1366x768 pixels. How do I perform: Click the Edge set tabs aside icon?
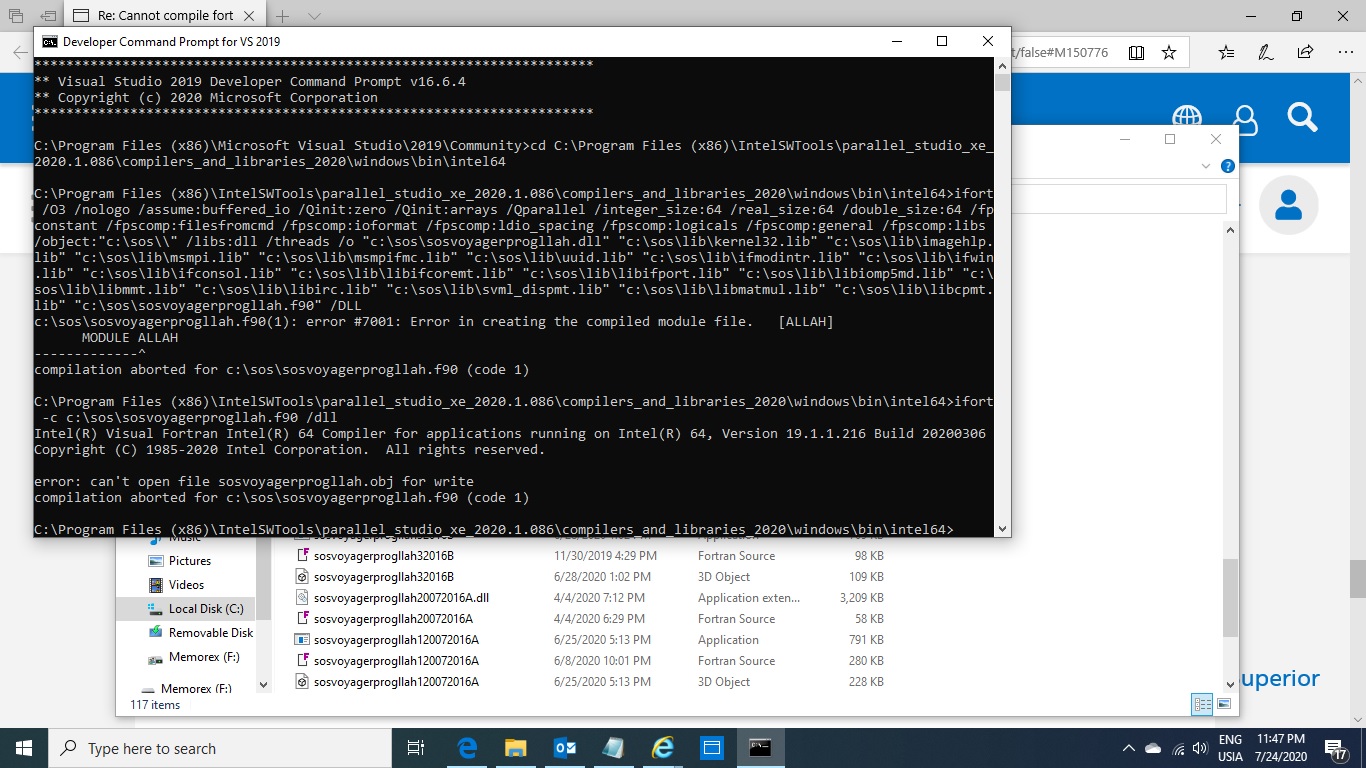pos(49,16)
